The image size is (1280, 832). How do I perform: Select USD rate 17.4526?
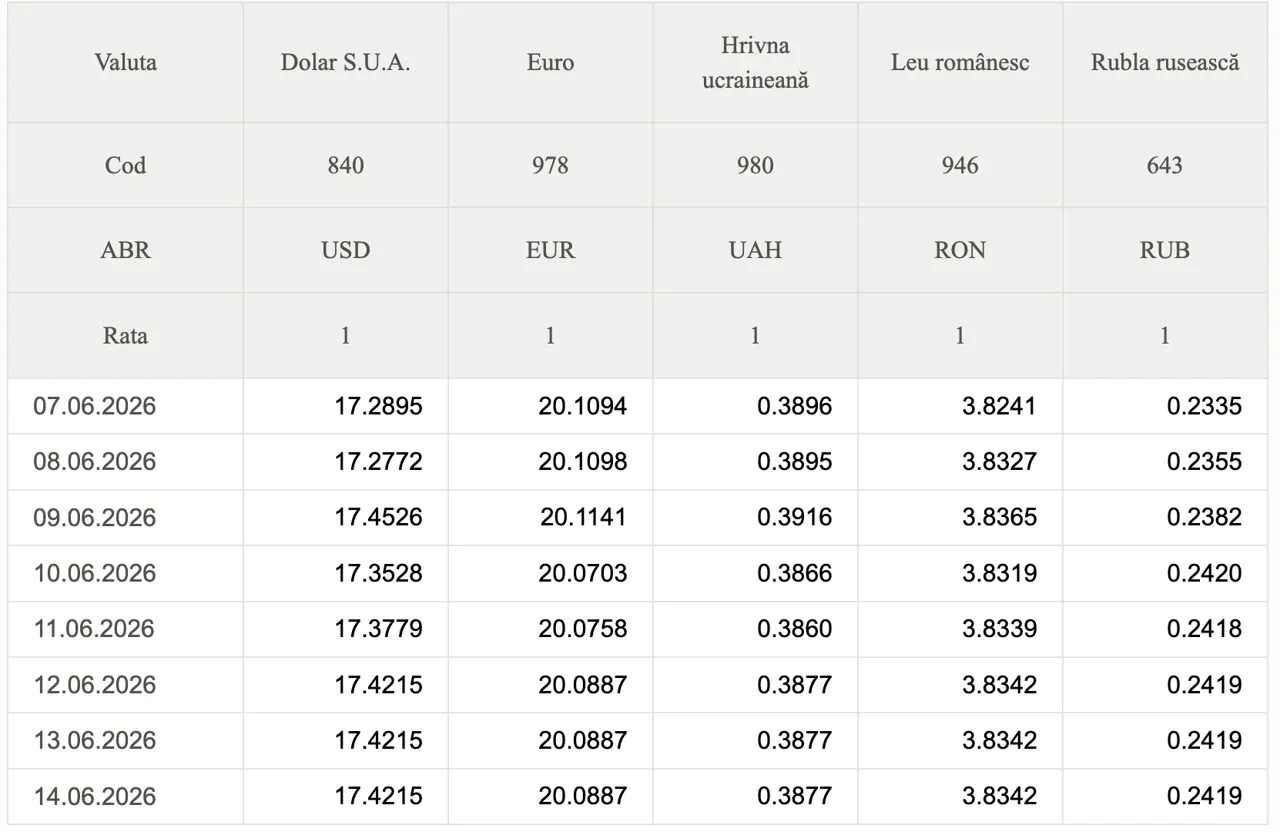(x=378, y=517)
